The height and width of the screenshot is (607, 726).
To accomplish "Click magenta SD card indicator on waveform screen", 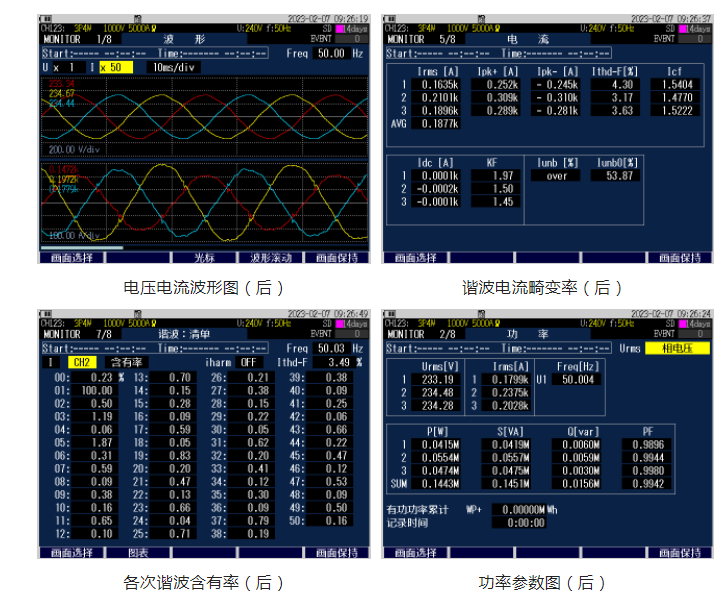I will tap(343, 29).
